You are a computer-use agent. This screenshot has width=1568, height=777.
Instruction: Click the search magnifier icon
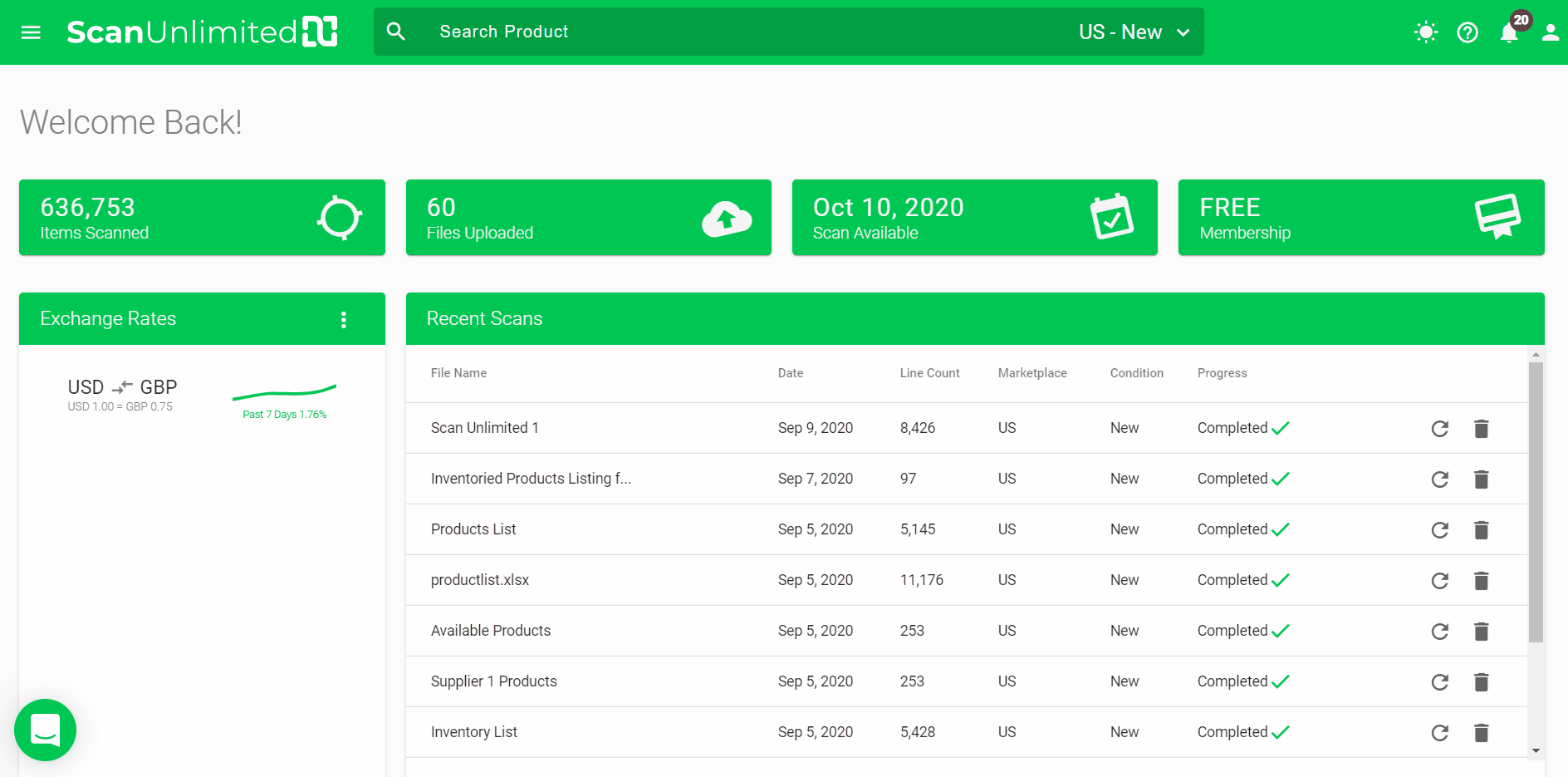tap(396, 32)
